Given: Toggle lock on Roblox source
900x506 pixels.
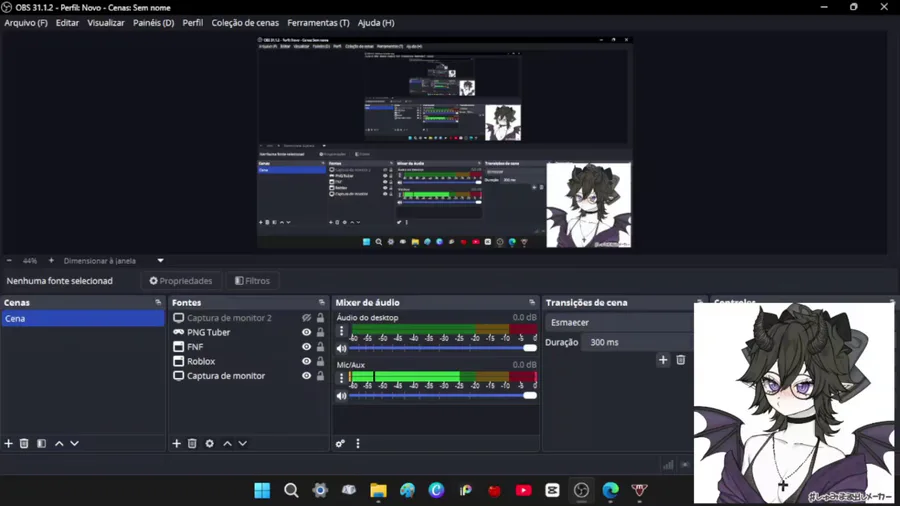Looking at the screenshot, I should point(320,361).
